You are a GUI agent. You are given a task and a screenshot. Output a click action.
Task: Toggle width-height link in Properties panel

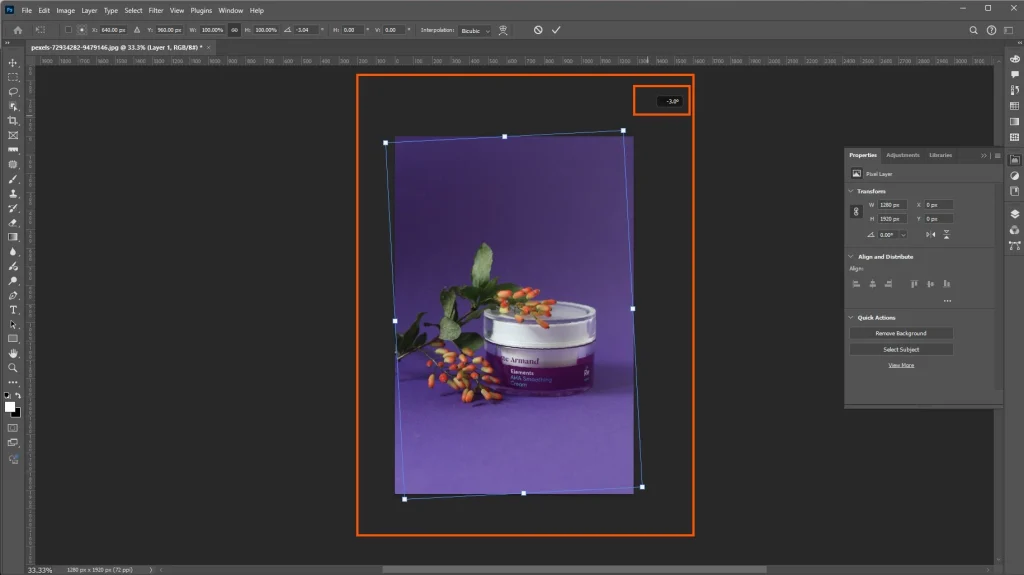point(856,212)
